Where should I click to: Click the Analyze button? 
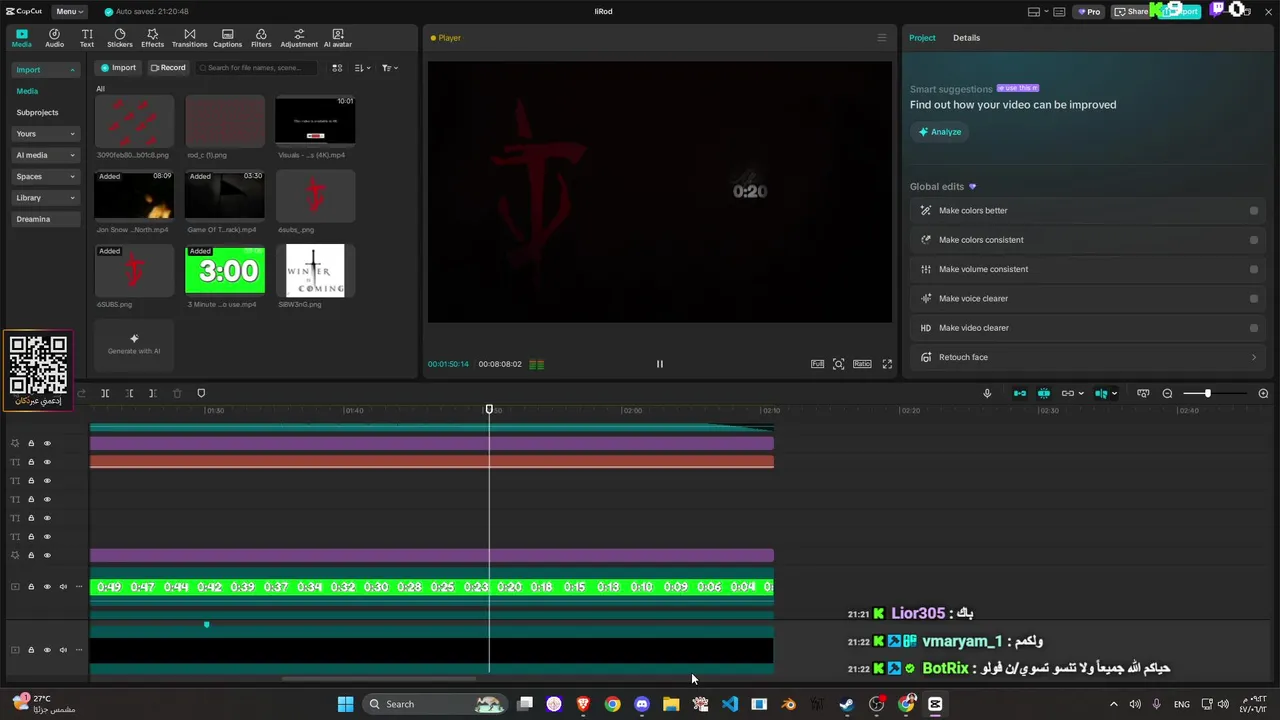940,132
